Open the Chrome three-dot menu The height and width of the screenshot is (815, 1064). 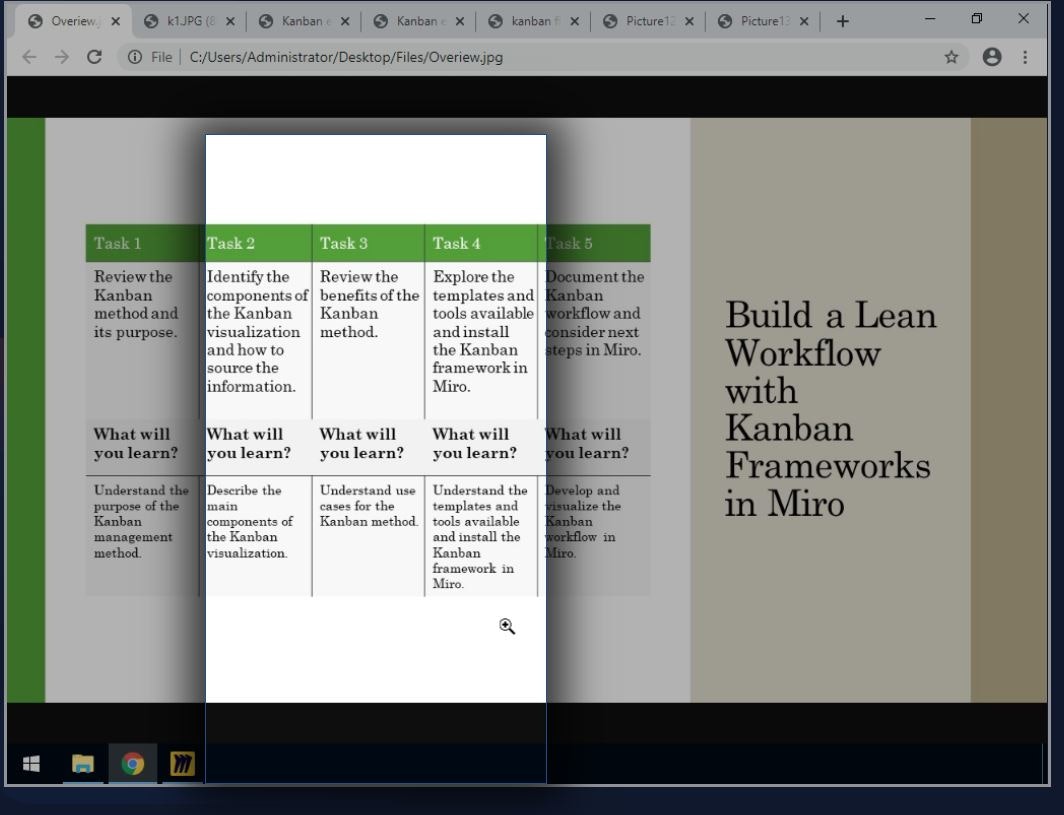tap(1025, 57)
